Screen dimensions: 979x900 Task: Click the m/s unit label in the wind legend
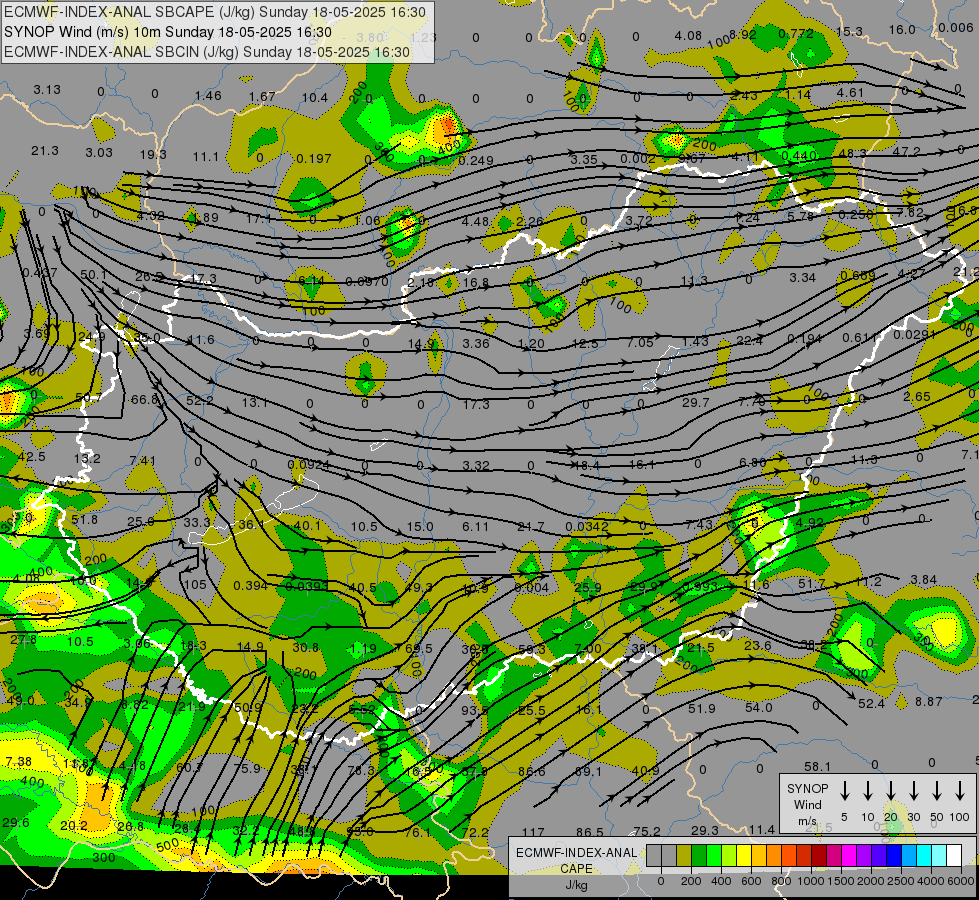coord(807,821)
